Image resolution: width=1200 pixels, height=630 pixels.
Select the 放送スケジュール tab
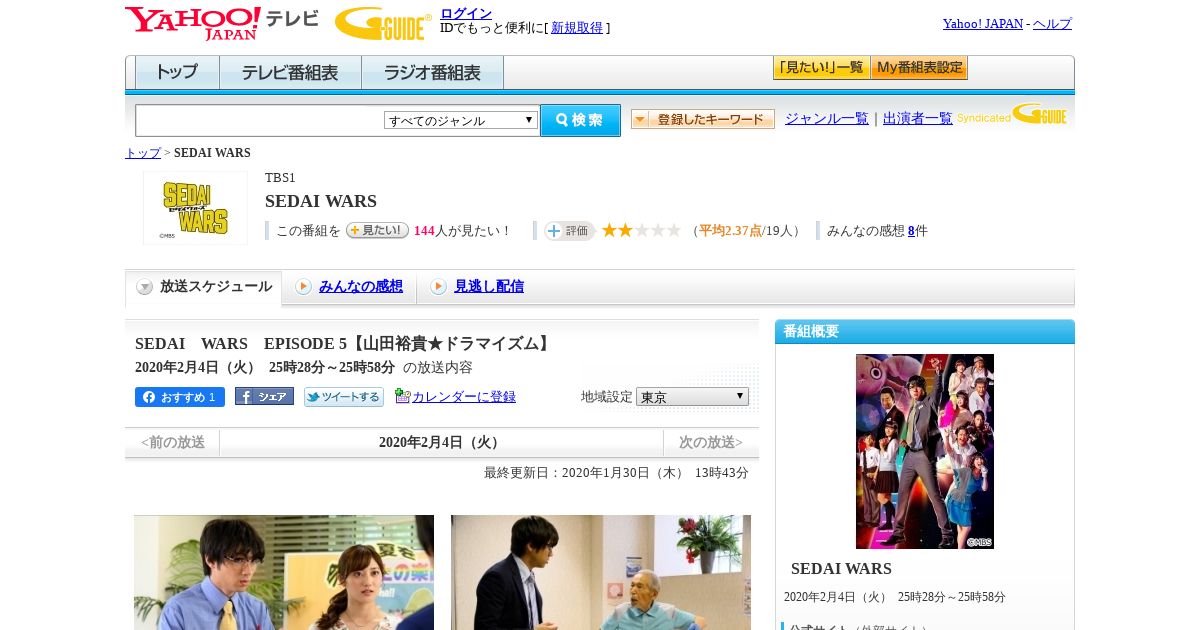click(x=203, y=287)
